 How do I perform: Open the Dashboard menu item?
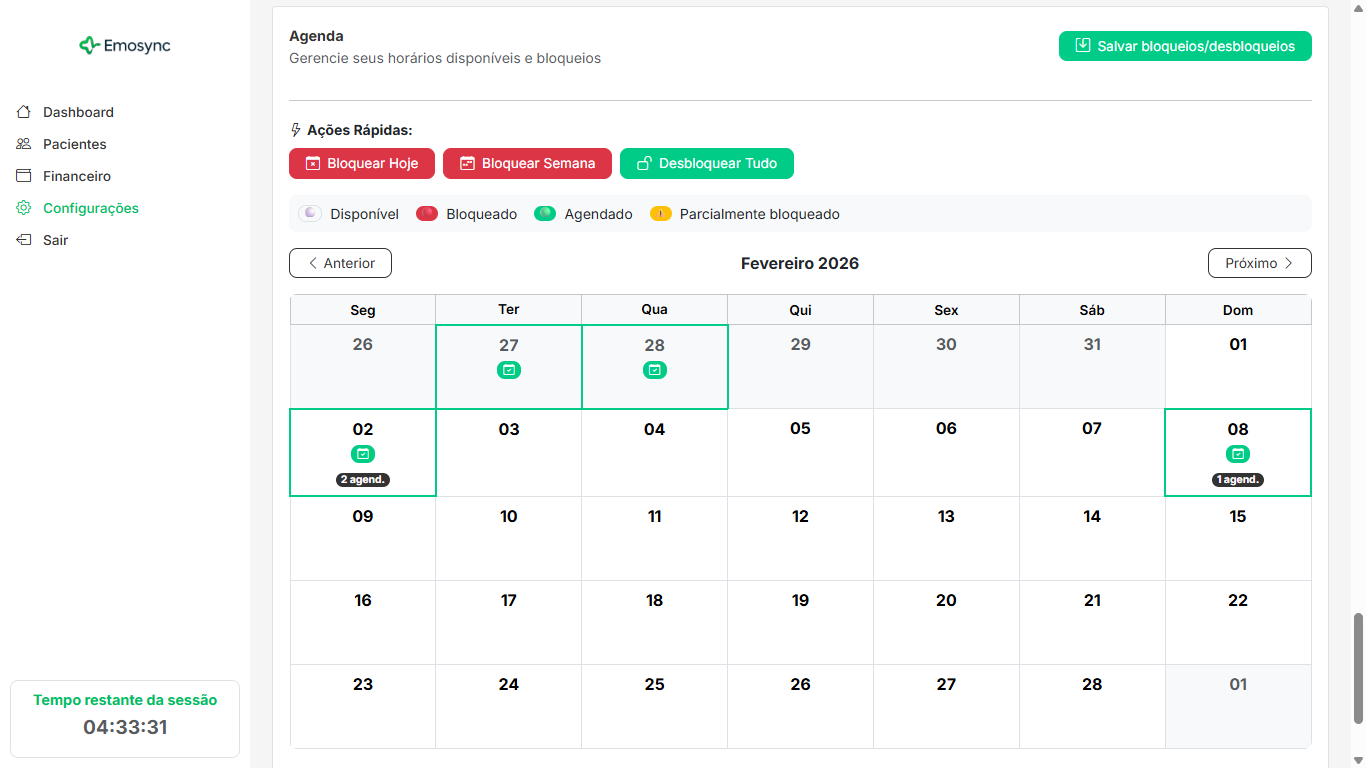click(x=78, y=112)
